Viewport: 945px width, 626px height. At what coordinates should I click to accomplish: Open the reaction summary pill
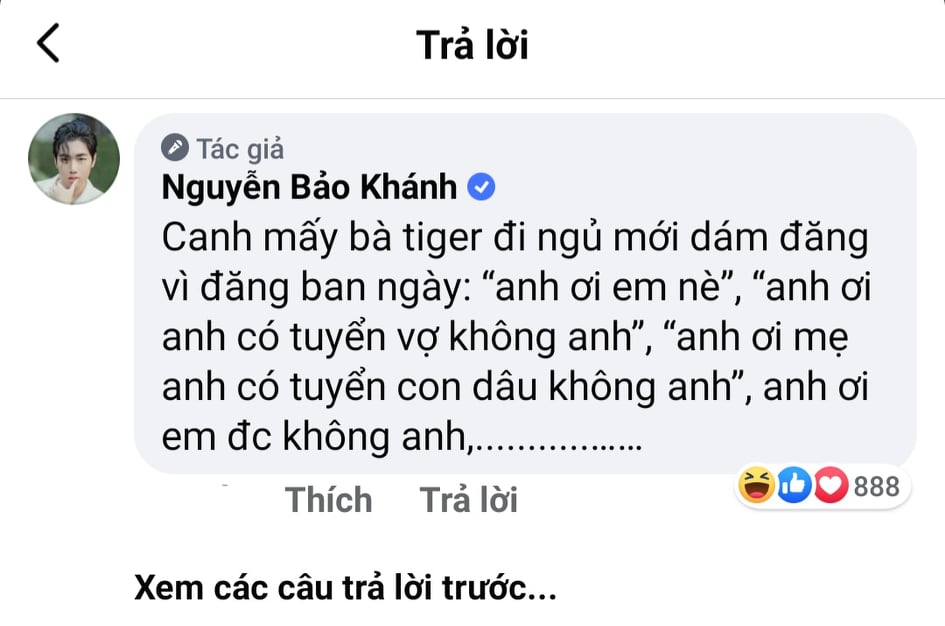pos(822,486)
